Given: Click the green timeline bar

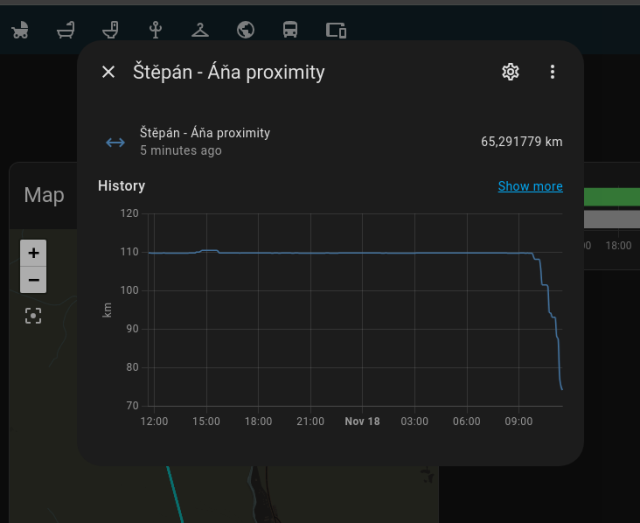Looking at the screenshot, I should click(x=611, y=196).
